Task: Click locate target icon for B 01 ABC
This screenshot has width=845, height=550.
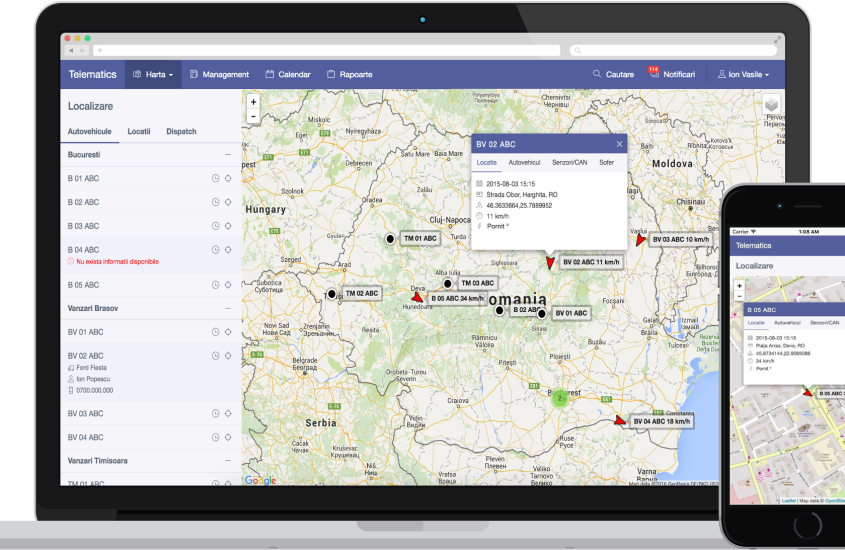Action: [228, 178]
